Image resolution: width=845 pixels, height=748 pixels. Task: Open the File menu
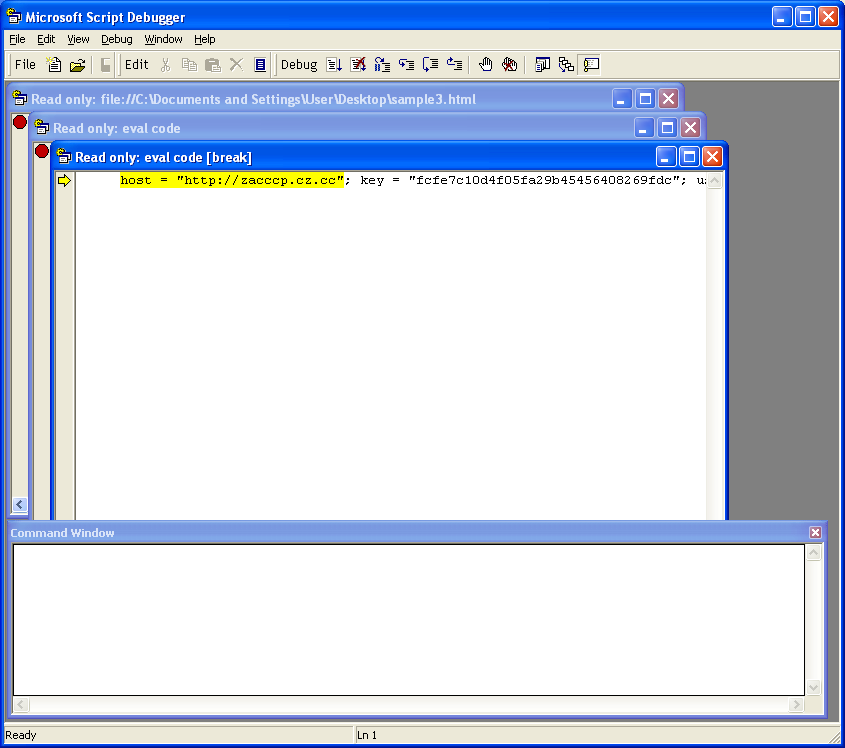click(17, 39)
